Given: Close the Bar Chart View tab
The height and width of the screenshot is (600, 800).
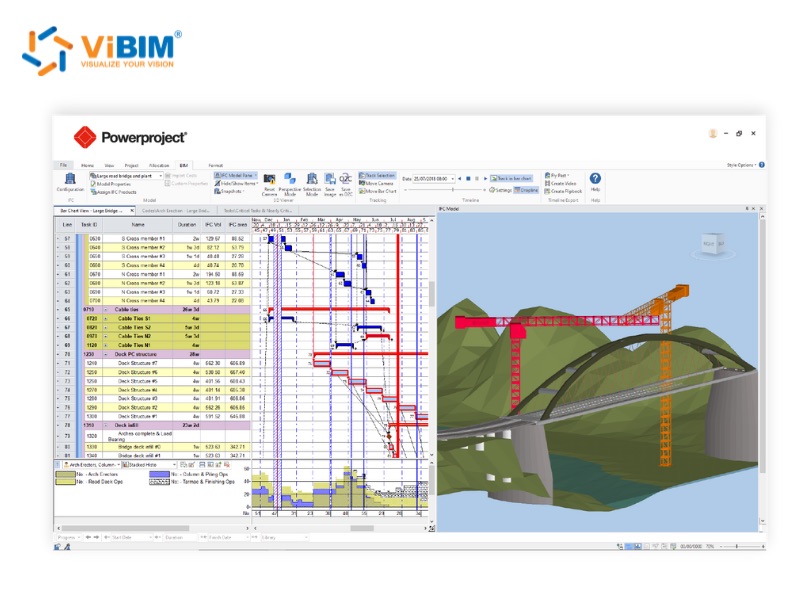Looking at the screenshot, I should [x=132, y=210].
